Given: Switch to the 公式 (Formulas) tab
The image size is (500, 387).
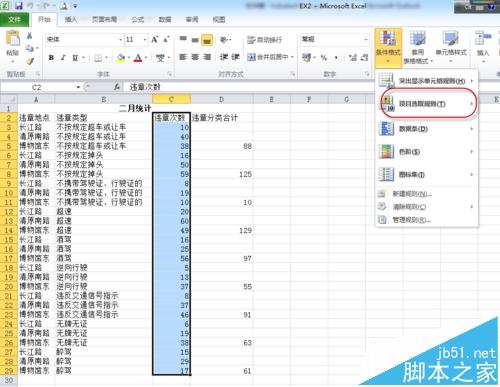Looking at the screenshot, I should point(138,20).
